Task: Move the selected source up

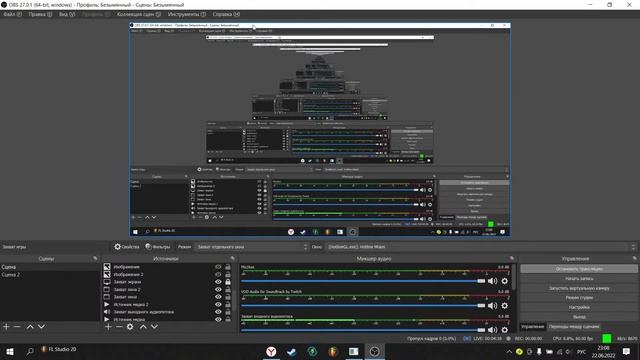Action: tap(143, 327)
